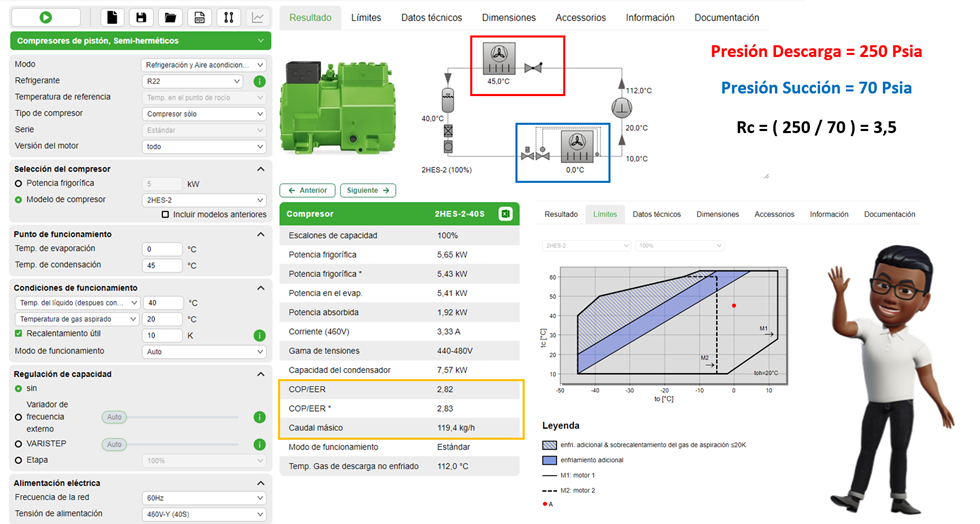
Task: Open top Dimensiones tab
Action: [x=509, y=18]
